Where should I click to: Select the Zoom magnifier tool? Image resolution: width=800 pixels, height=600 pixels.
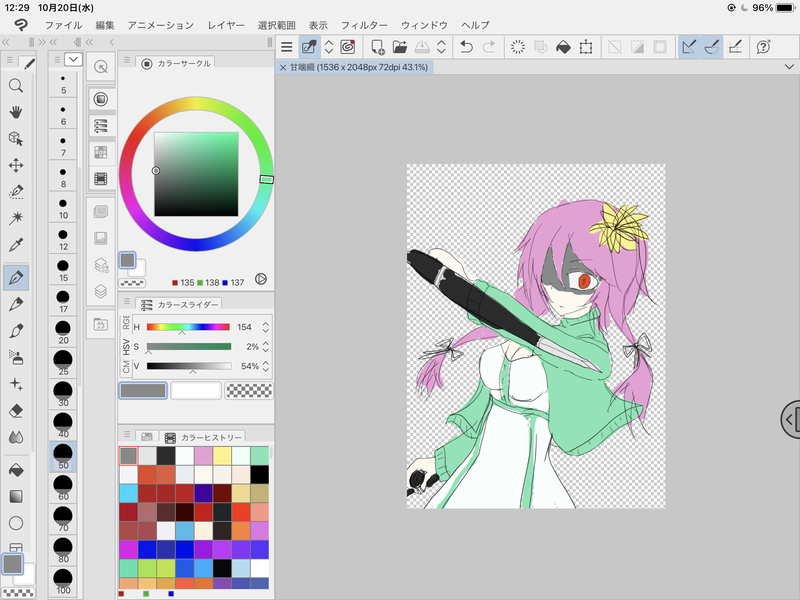point(16,86)
